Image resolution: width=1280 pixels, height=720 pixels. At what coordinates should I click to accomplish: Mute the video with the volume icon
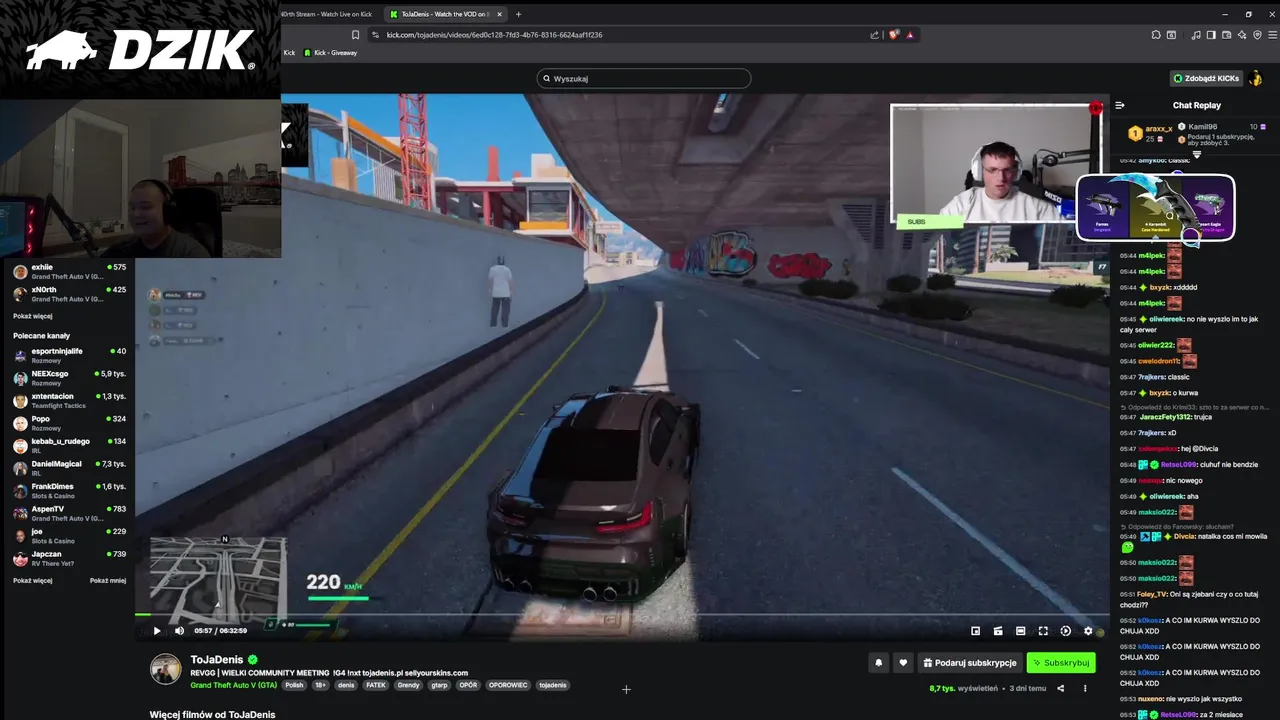[x=179, y=631]
